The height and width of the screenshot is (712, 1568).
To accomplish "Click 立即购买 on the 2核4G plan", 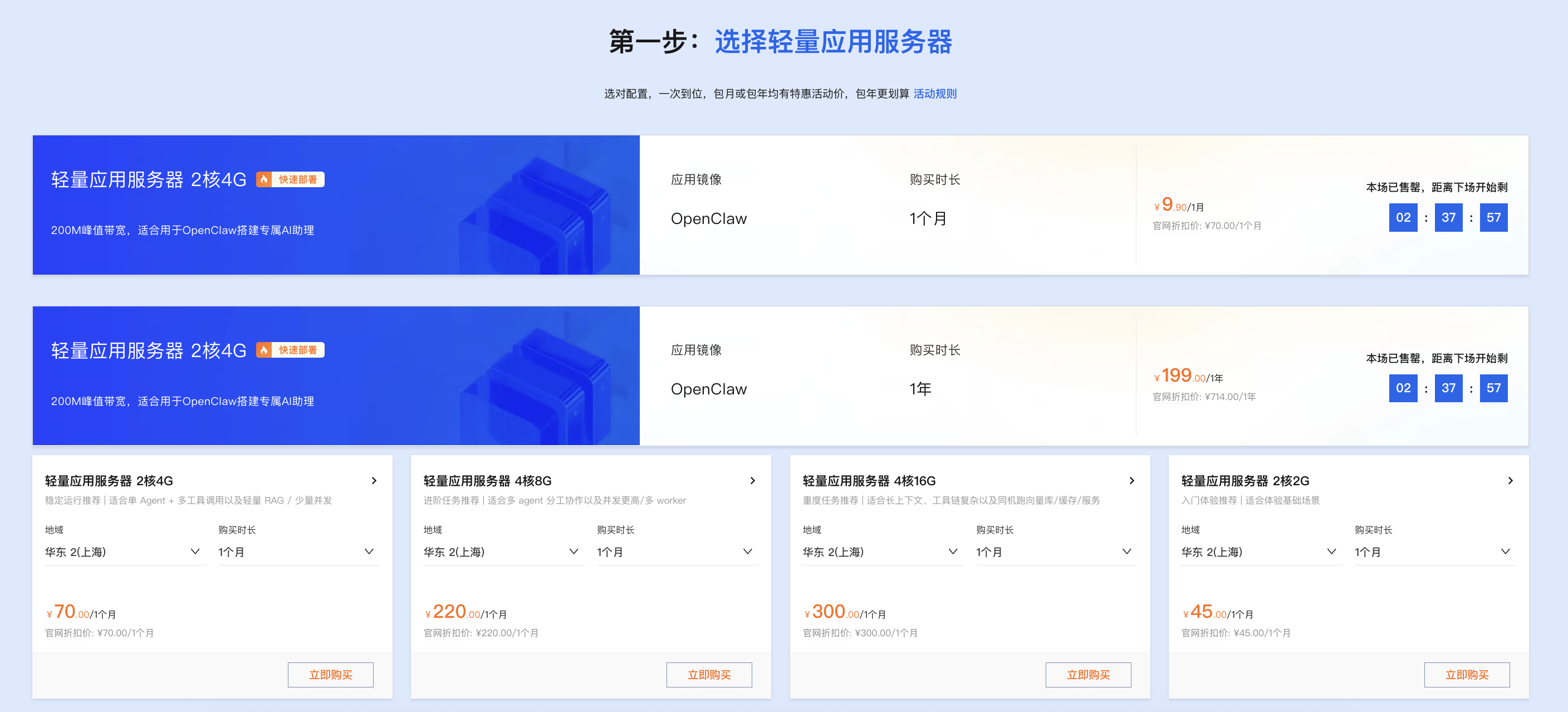I will (x=331, y=674).
